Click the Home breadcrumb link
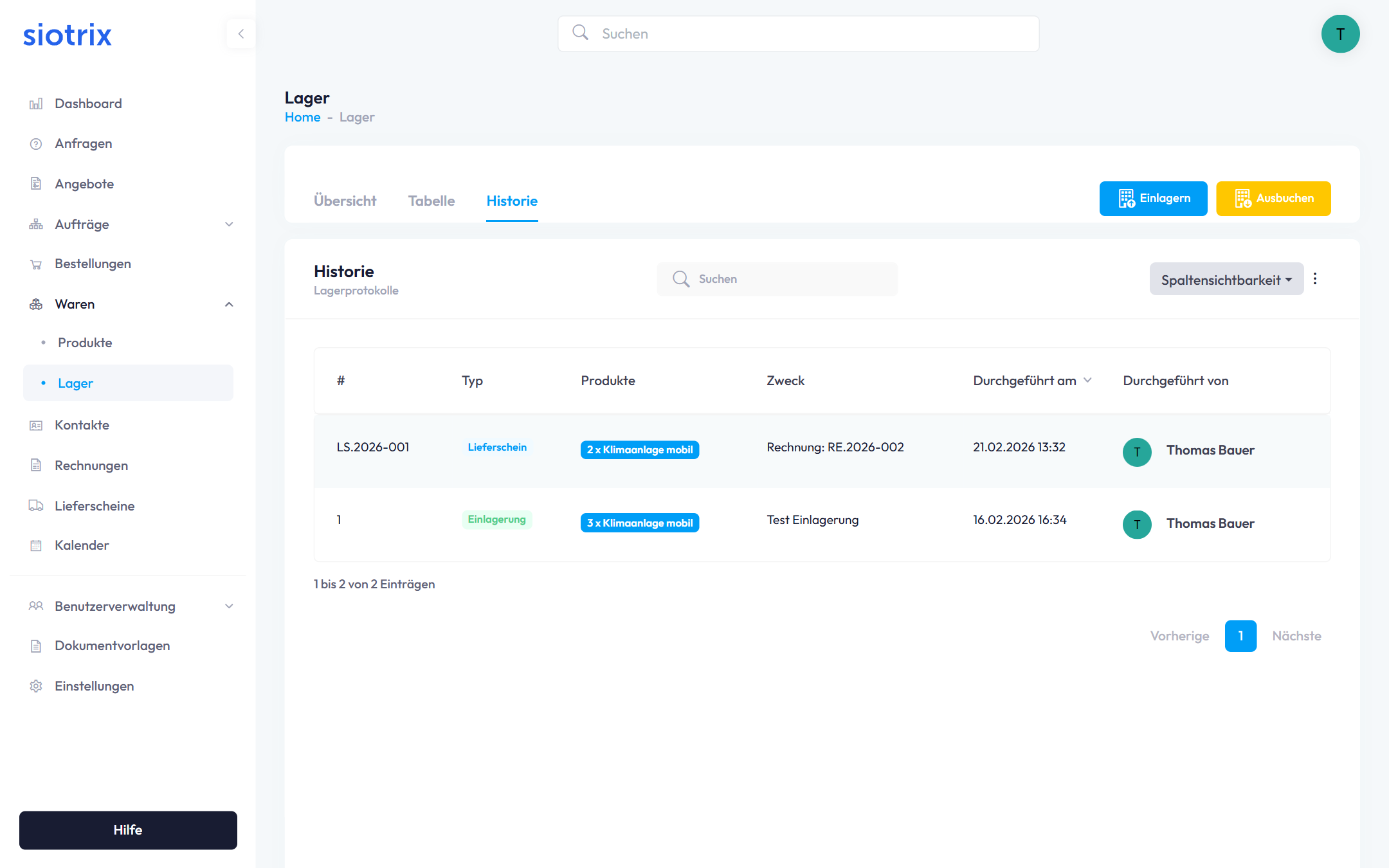This screenshot has height=868, width=1389. click(x=302, y=118)
